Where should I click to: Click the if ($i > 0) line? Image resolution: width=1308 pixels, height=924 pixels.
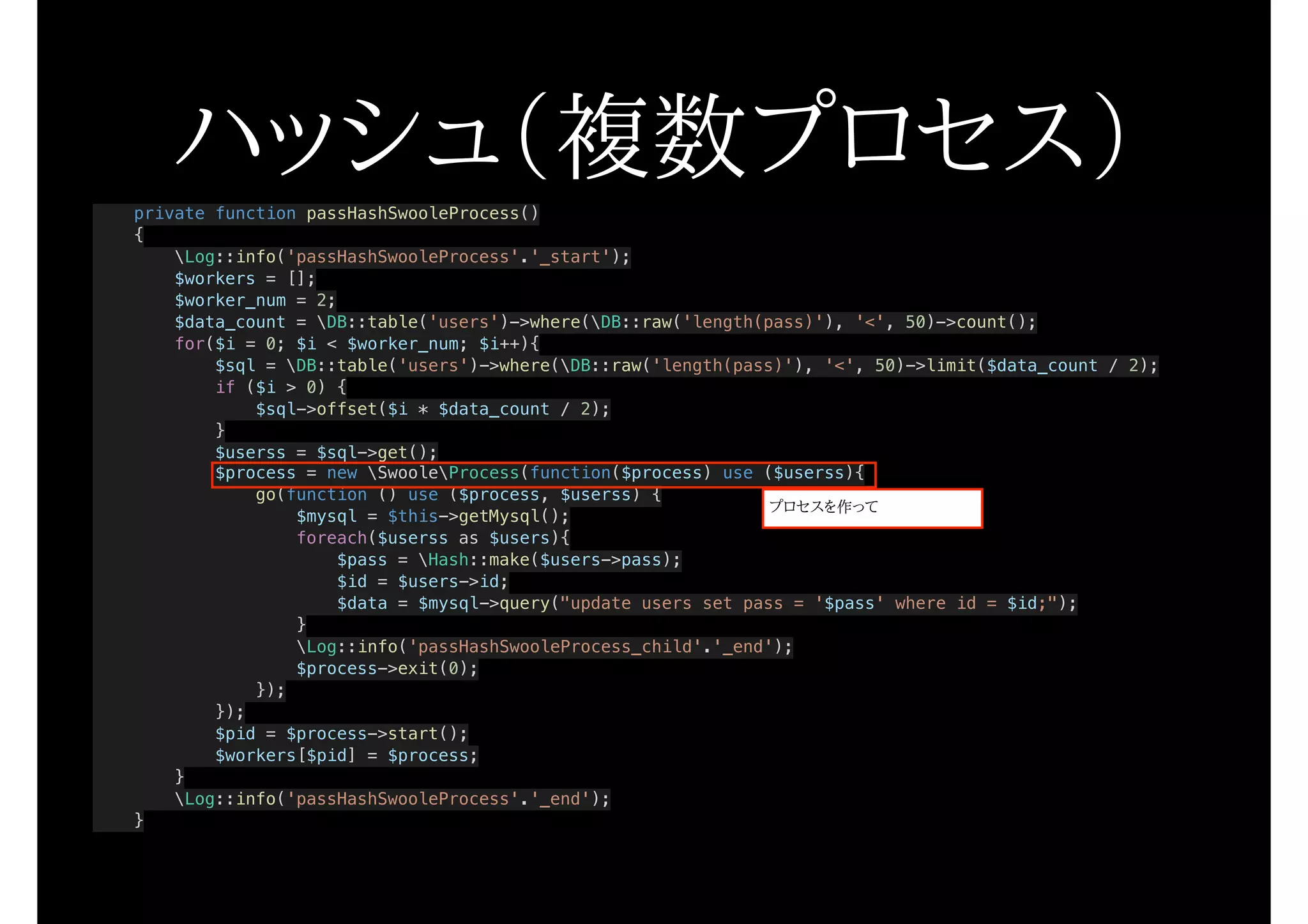click(280, 388)
